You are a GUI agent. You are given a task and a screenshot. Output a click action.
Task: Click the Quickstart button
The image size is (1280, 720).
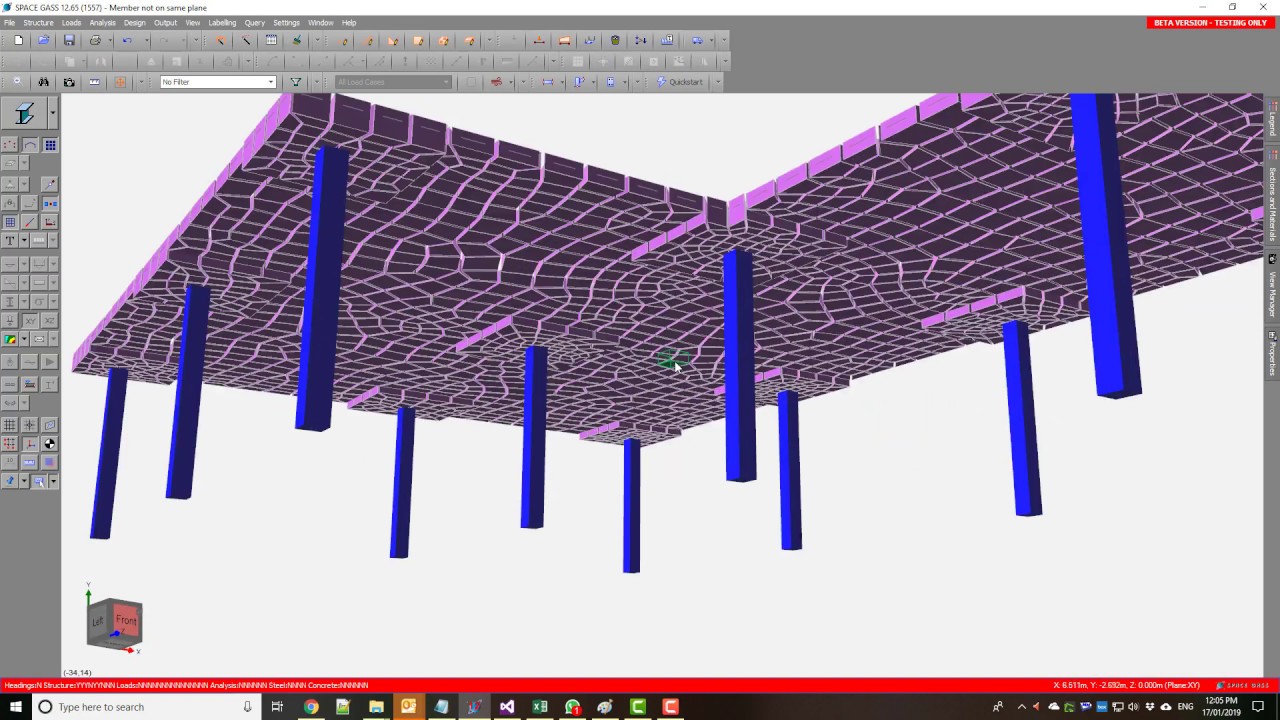(x=680, y=82)
